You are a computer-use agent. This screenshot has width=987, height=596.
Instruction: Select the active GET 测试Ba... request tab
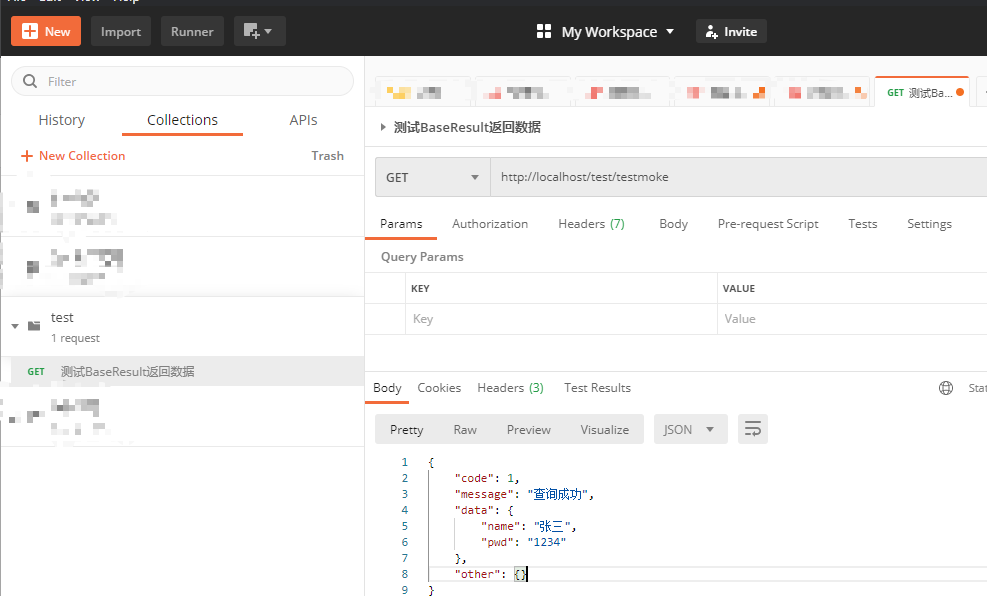point(922,93)
